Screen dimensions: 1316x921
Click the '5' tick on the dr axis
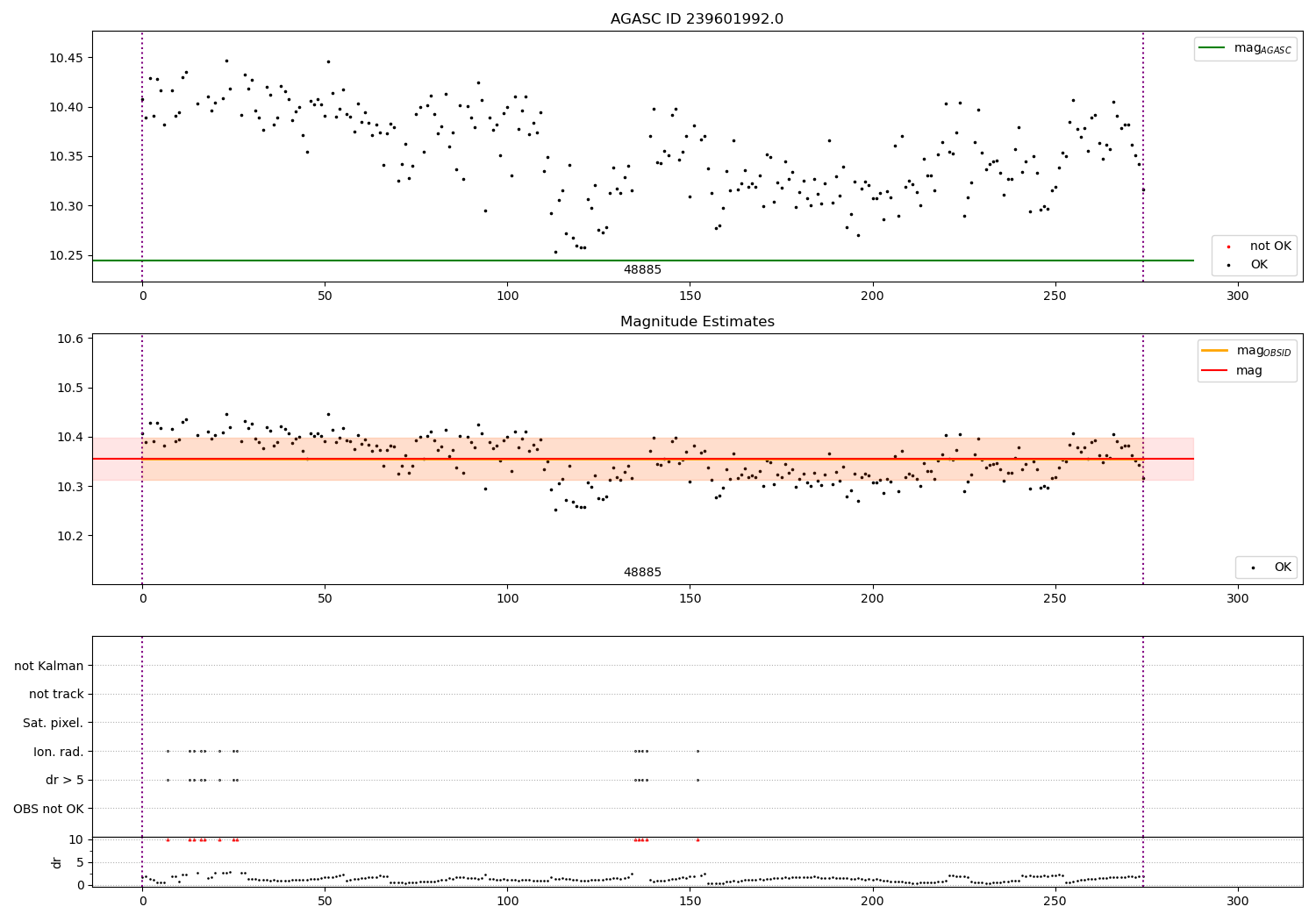[81, 862]
